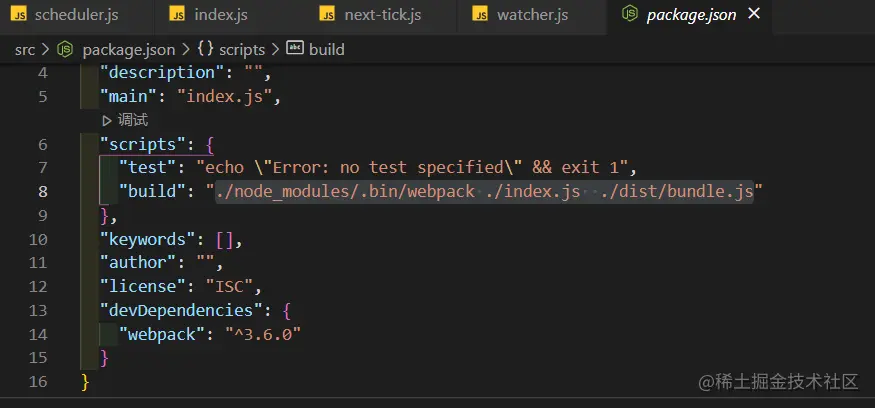Open the watcher.js editor tab

pos(532,15)
